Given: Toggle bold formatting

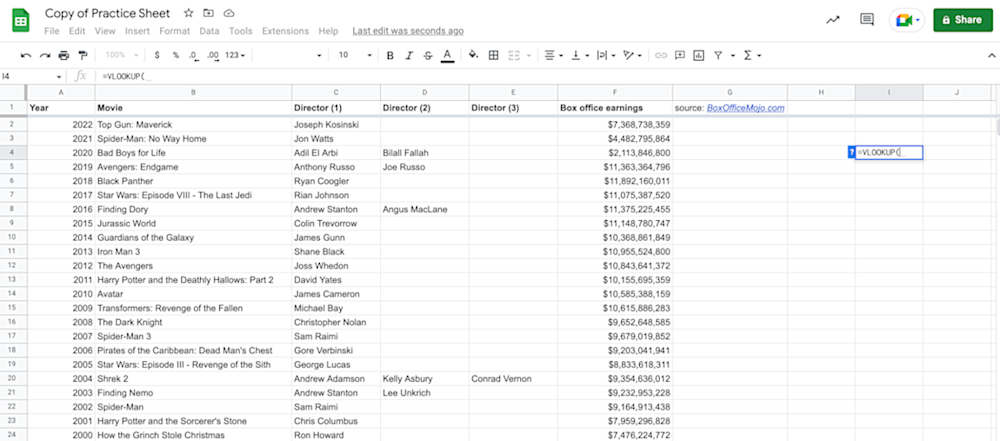Looking at the screenshot, I should [390, 56].
